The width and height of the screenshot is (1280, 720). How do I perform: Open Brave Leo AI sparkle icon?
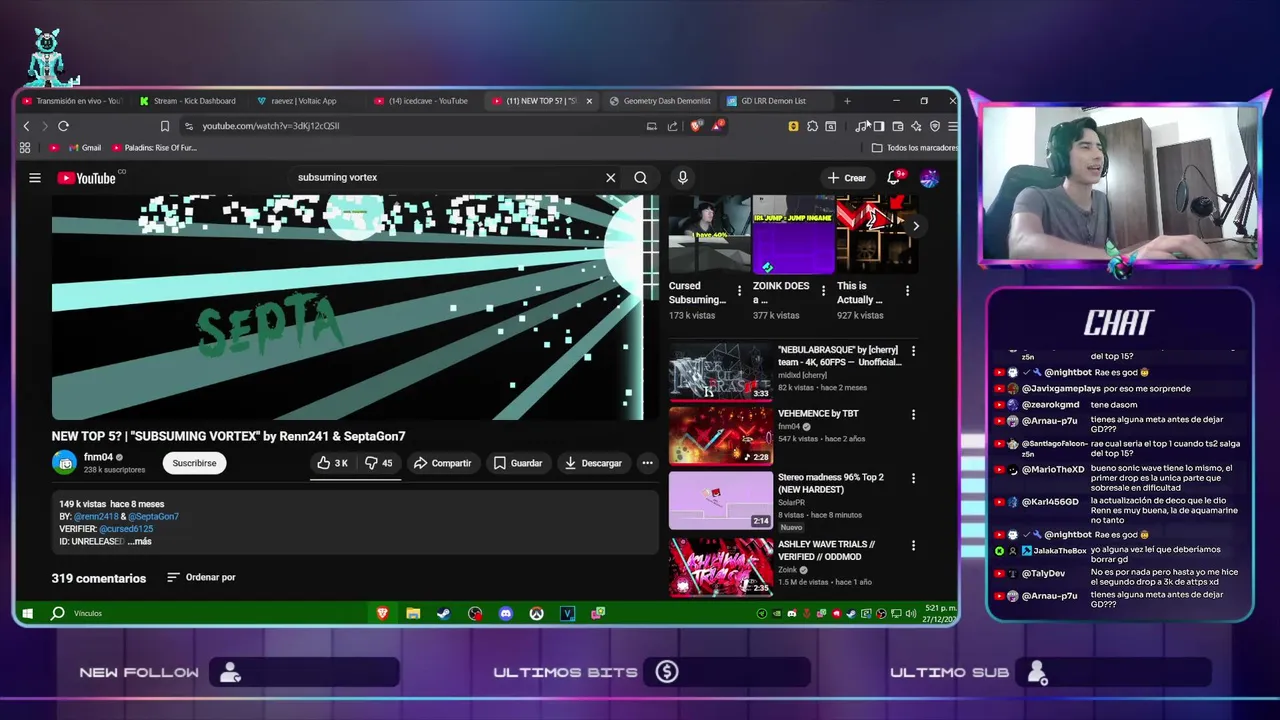click(916, 126)
